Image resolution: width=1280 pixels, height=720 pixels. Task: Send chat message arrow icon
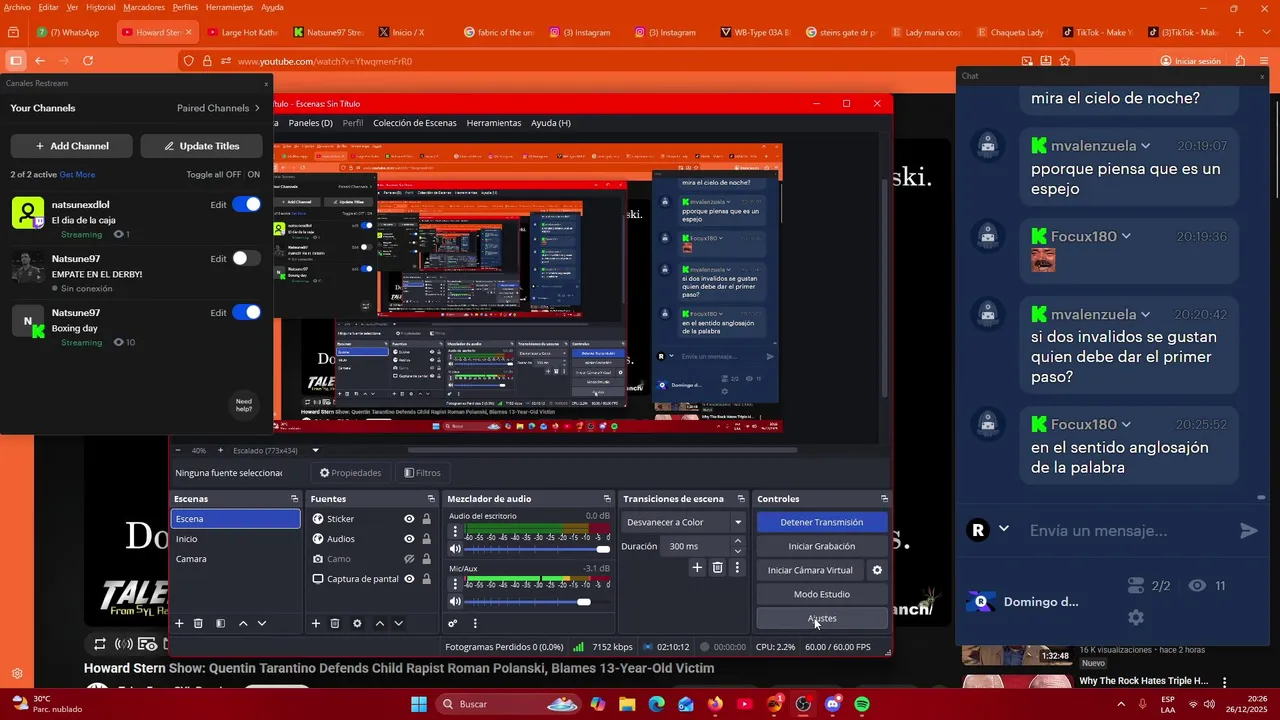coord(1248,531)
